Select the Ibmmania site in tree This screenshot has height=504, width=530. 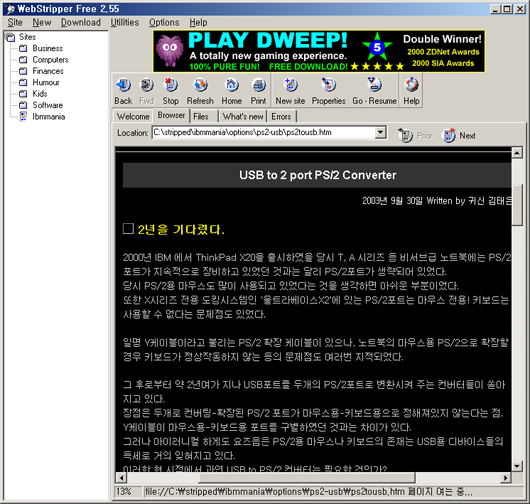(42, 117)
